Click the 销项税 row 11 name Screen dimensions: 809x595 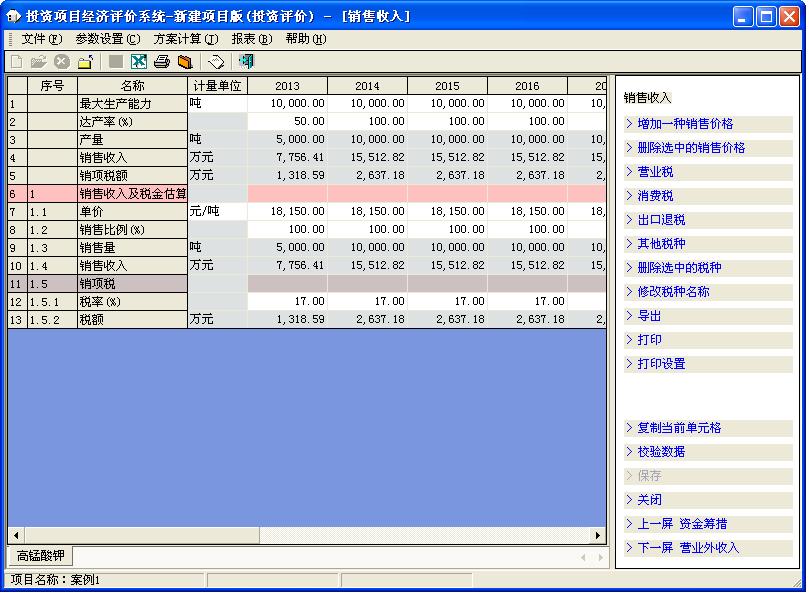(133, 283)
